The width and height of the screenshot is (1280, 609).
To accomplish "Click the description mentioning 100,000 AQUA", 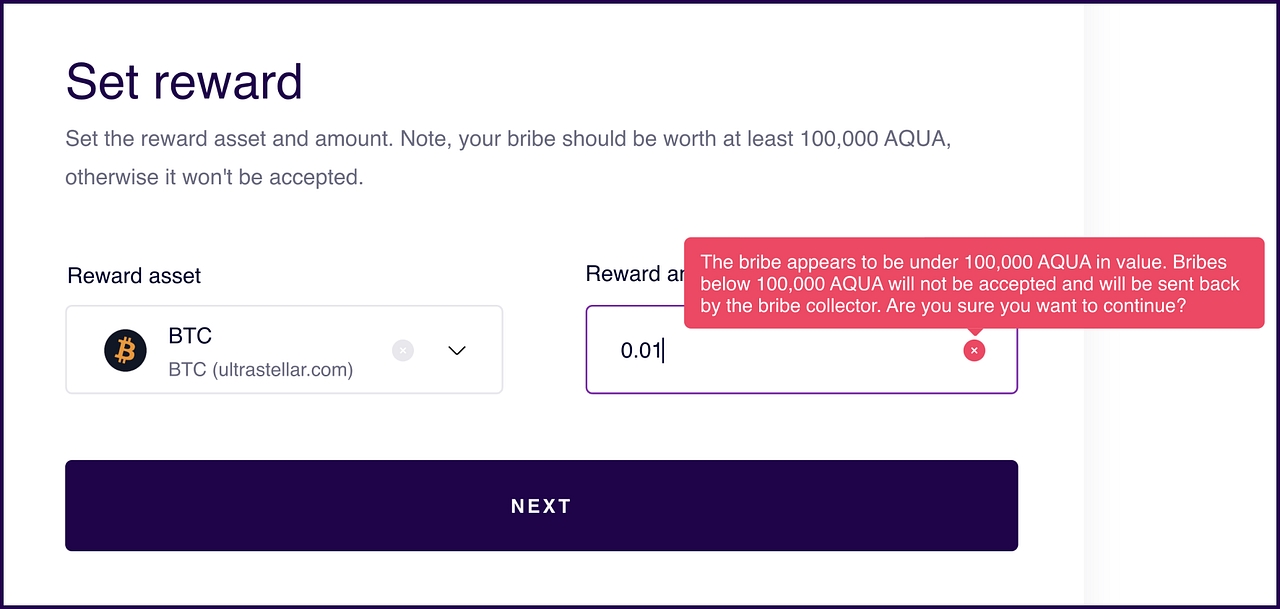I will coord(507,139).
